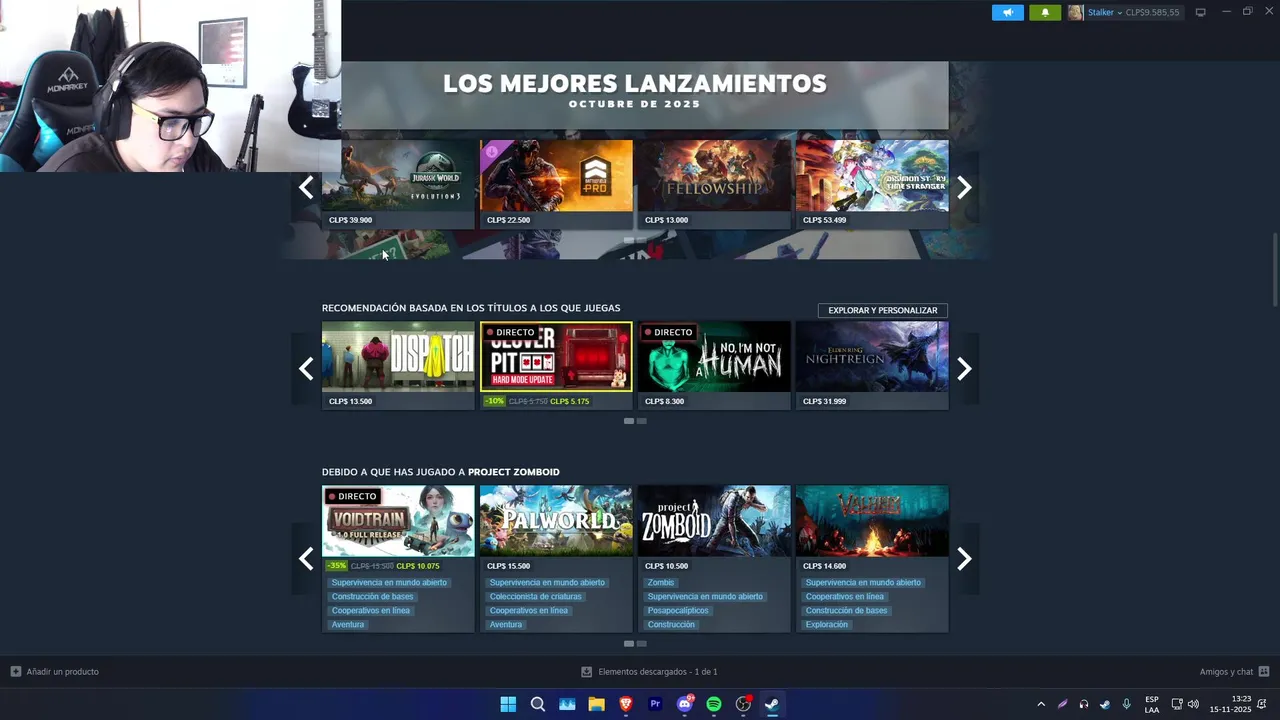Click Añadir un producto plus icon

point(15,671)
